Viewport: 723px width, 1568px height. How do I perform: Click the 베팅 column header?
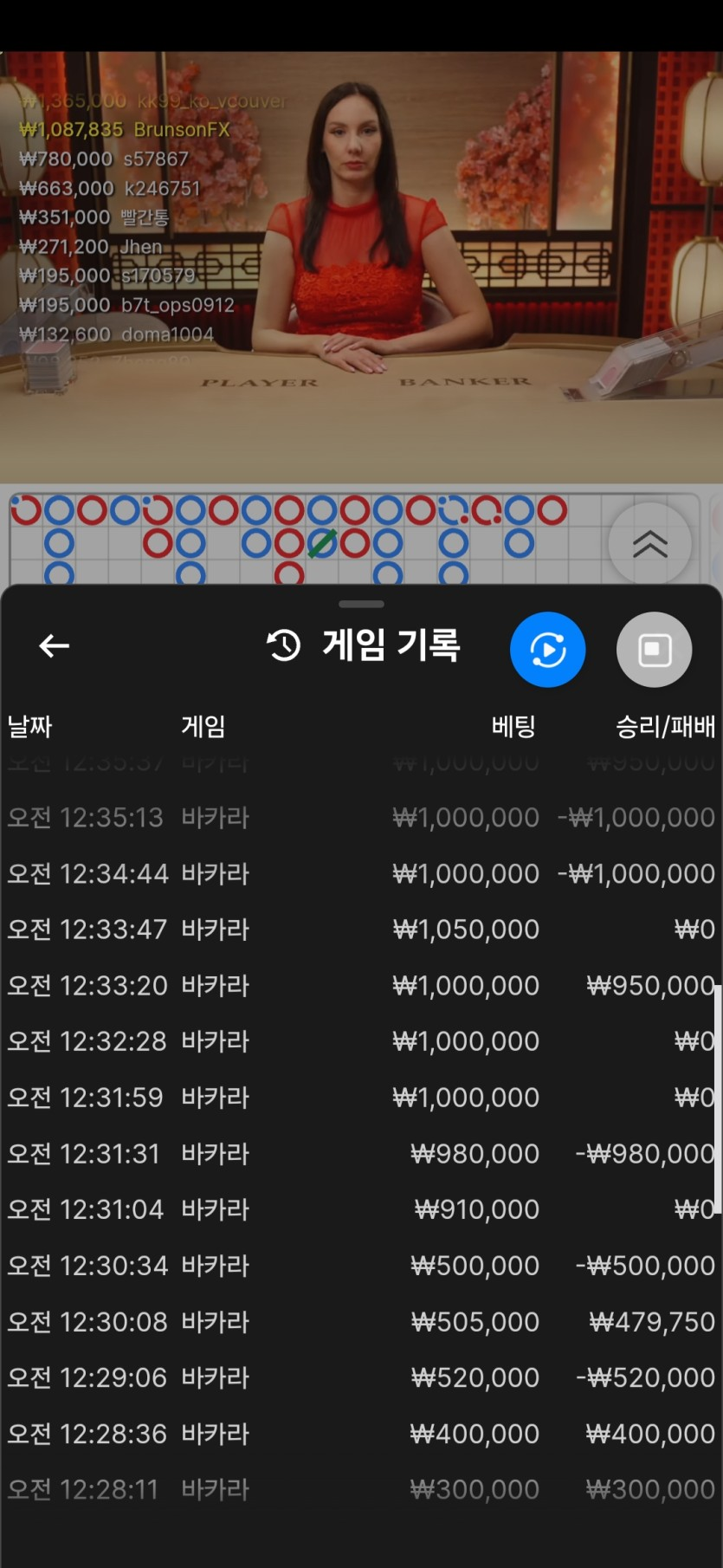click(513, 726)
